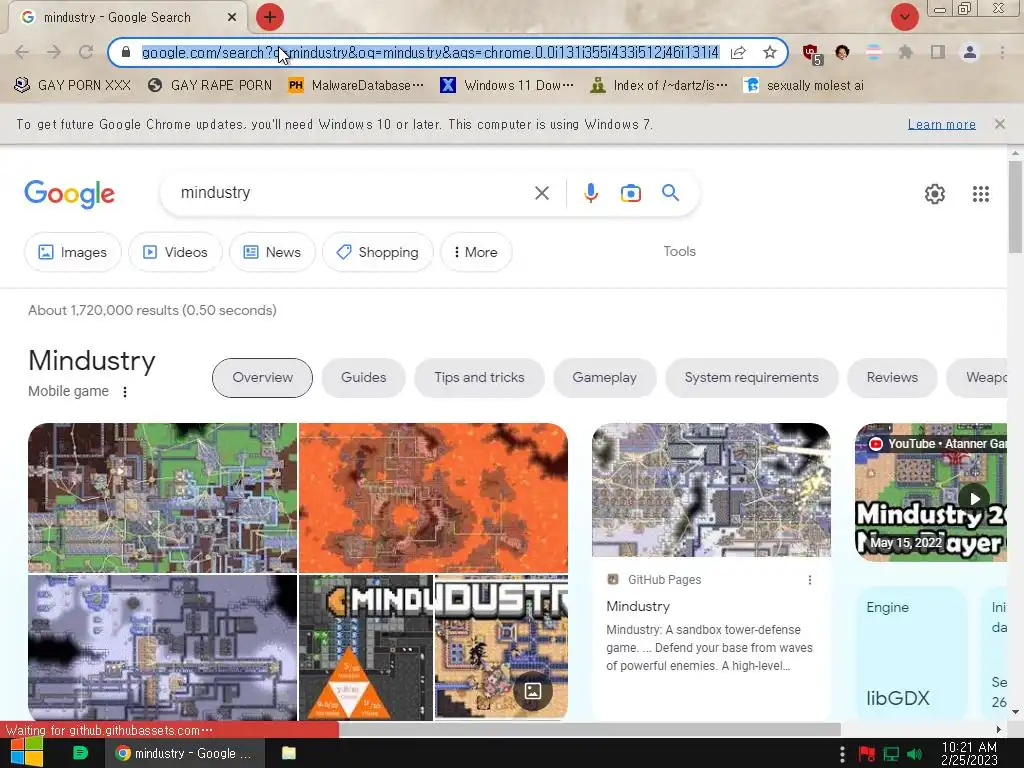Viewport: 1024px width, 768px height.
Task: Filter results by Videos
Action: 175,252
